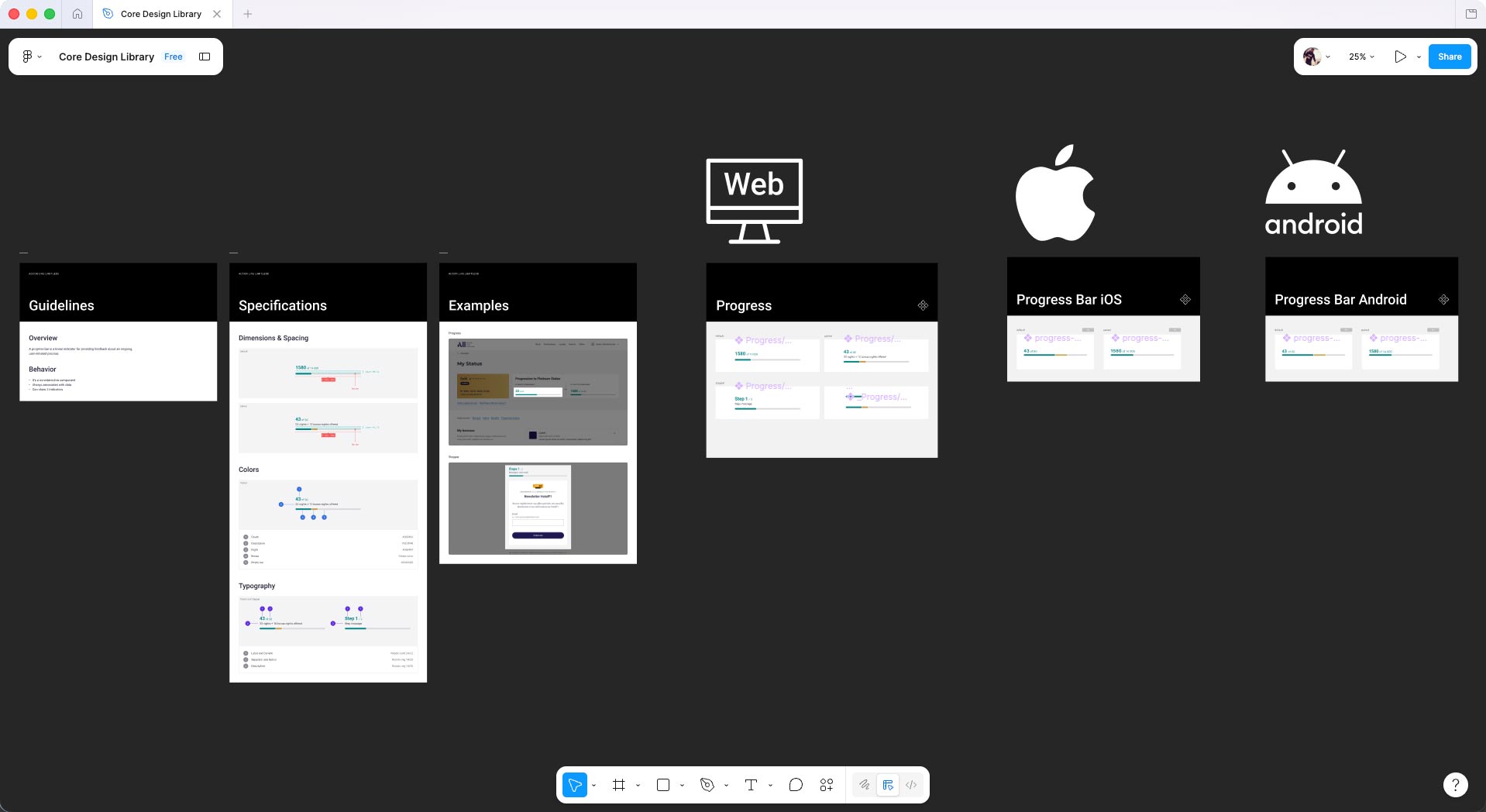Open the 25% zoom dropdown

(x=1361, y=57)
